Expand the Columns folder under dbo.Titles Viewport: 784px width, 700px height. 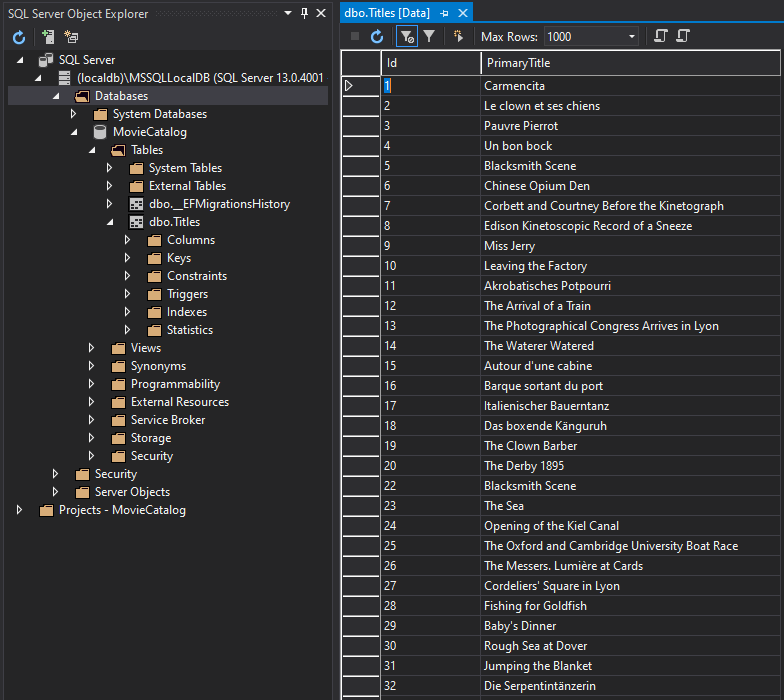[127, 240]
